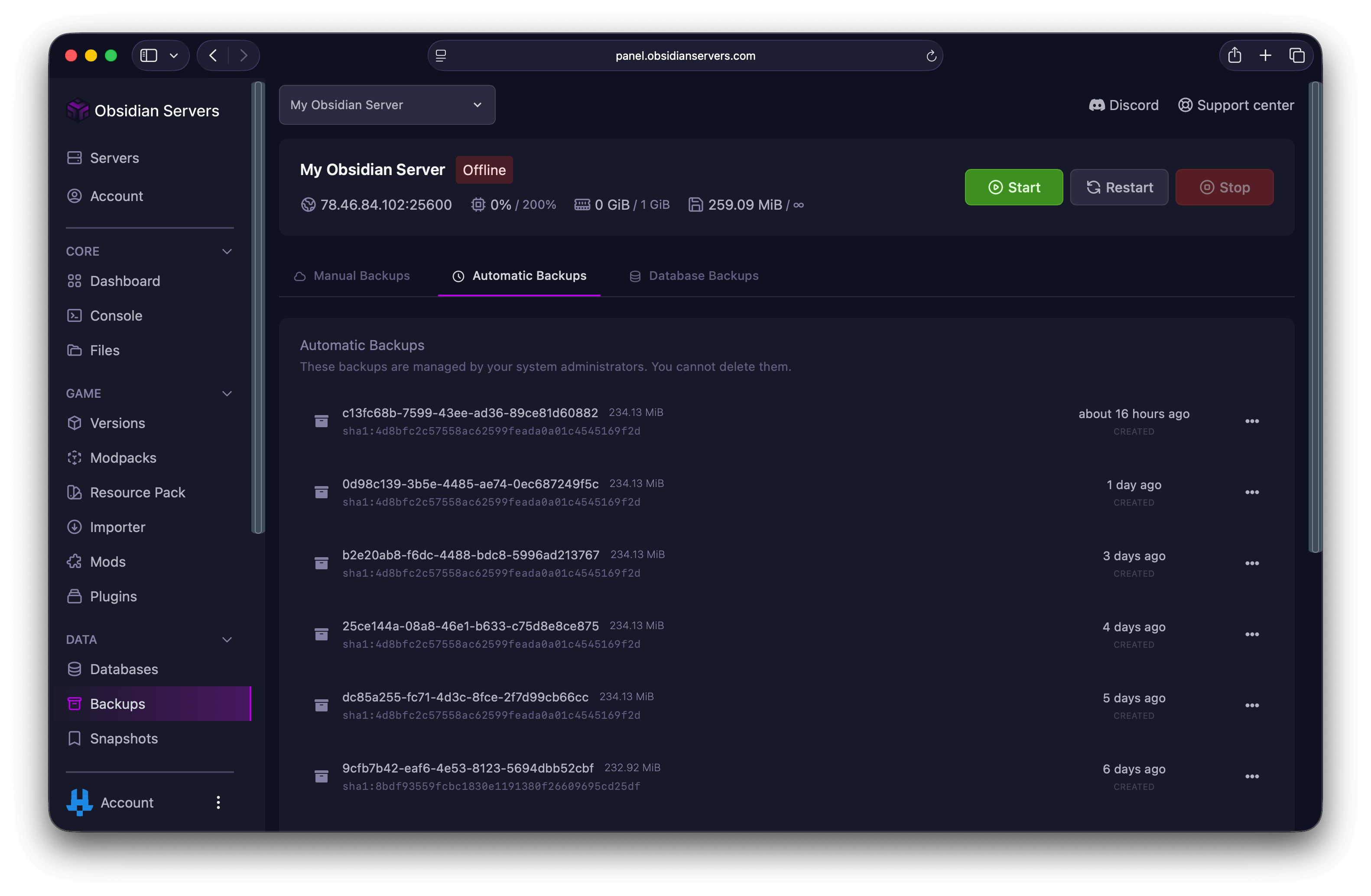Open the Console page in sidebar
This screenshot has width=1371, height=896.
point(116,315)
